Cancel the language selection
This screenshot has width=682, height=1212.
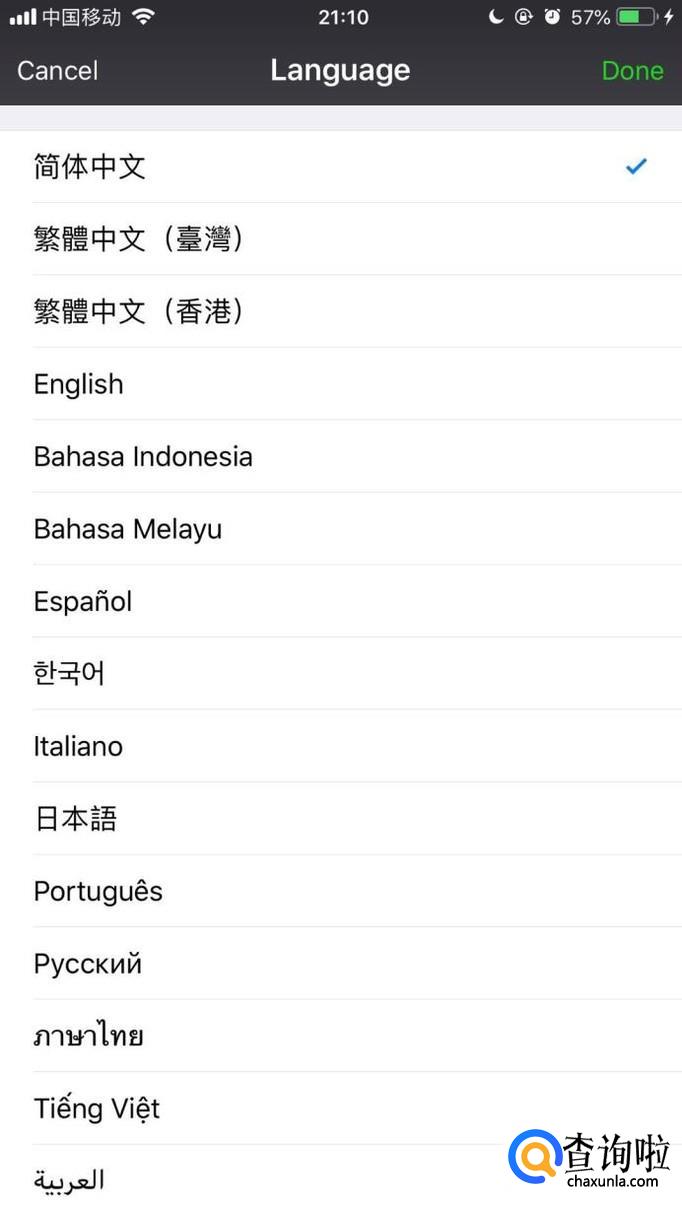pos(58,71)
